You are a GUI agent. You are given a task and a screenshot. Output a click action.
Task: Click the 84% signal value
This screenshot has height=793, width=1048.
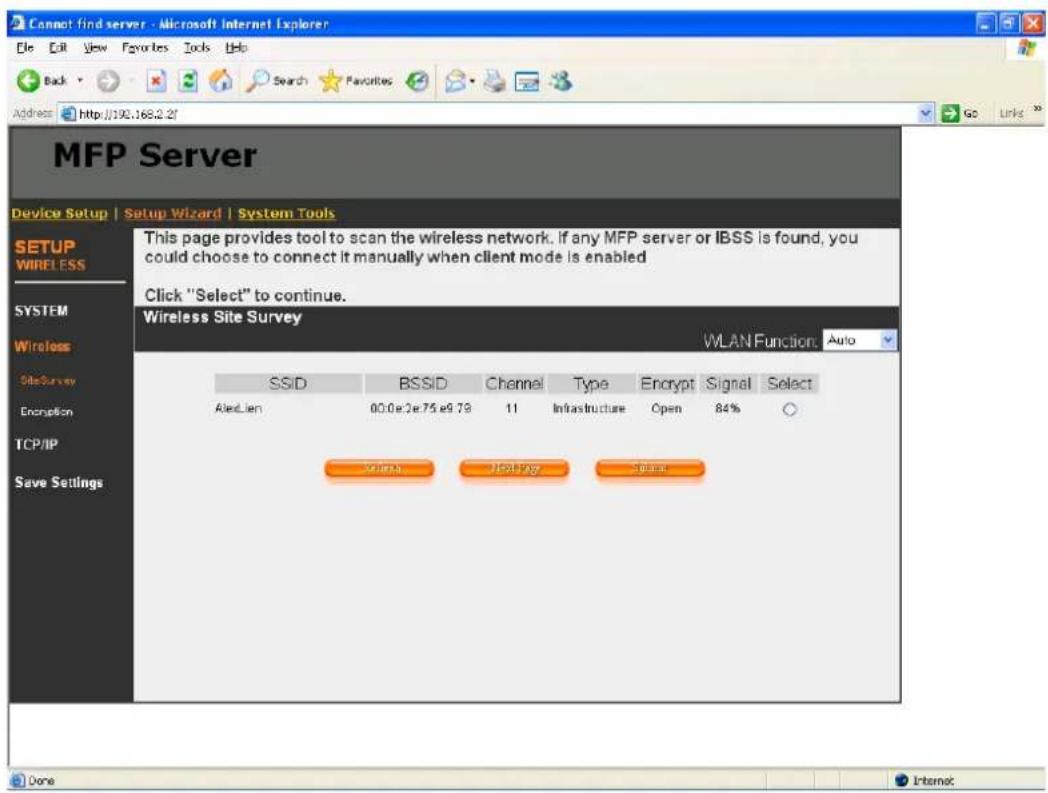point(727,408)
